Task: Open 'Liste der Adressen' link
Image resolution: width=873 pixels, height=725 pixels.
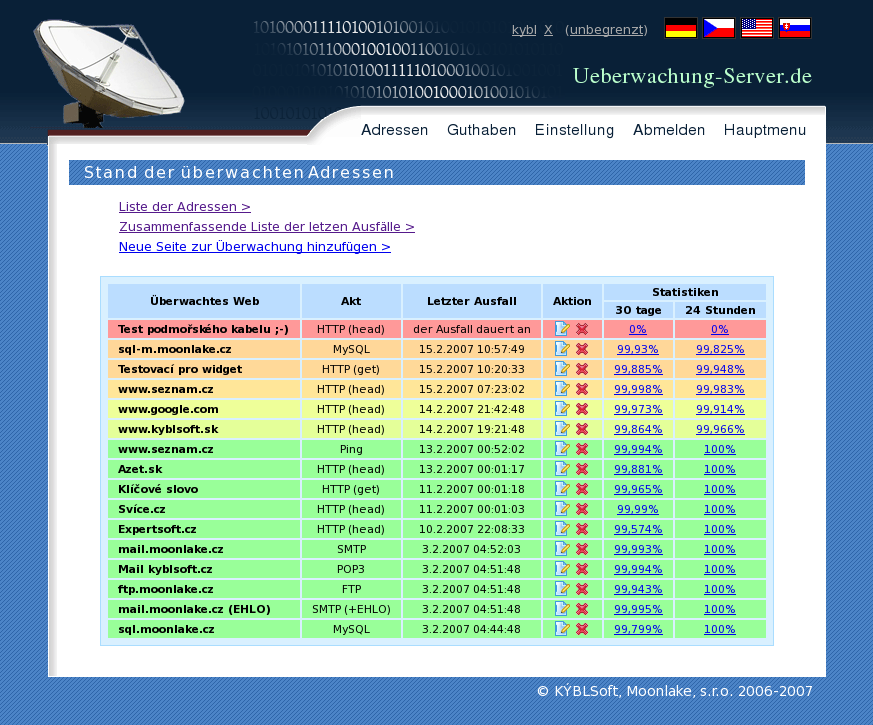Action: tap(184, 207)
